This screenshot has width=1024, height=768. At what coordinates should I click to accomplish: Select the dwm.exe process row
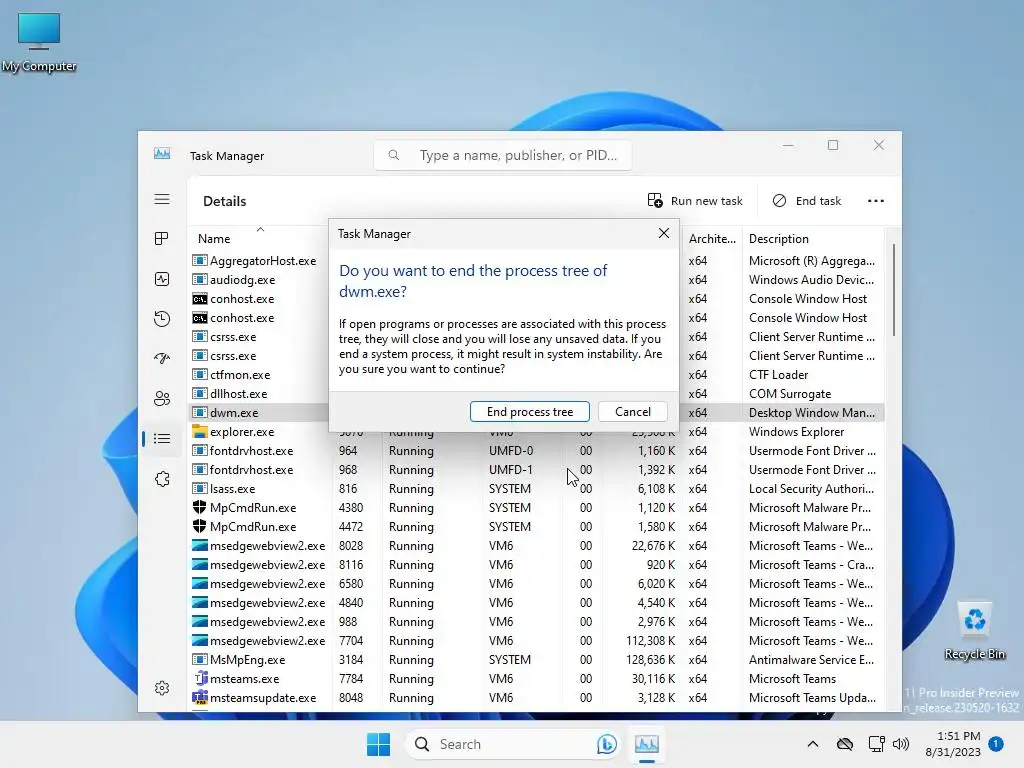pyautogui.click(x=537, y=413)
